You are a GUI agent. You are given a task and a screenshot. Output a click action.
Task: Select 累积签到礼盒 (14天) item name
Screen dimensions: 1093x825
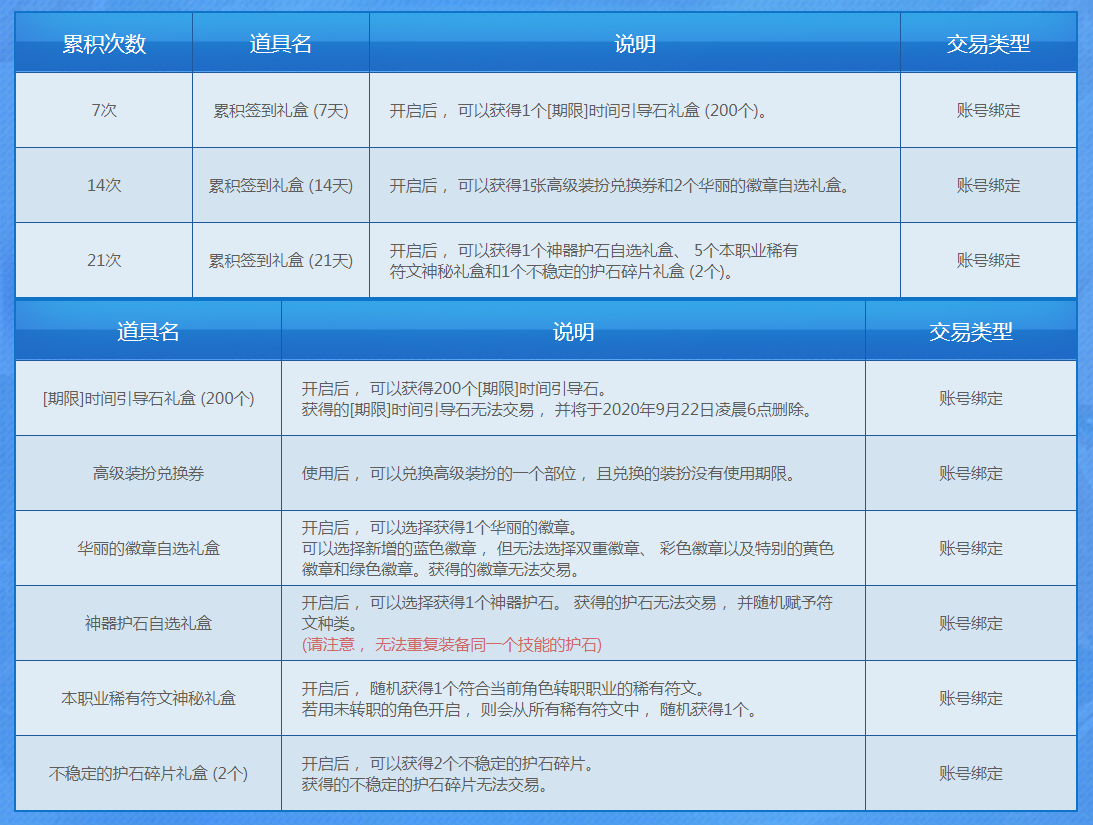point(281,185)
